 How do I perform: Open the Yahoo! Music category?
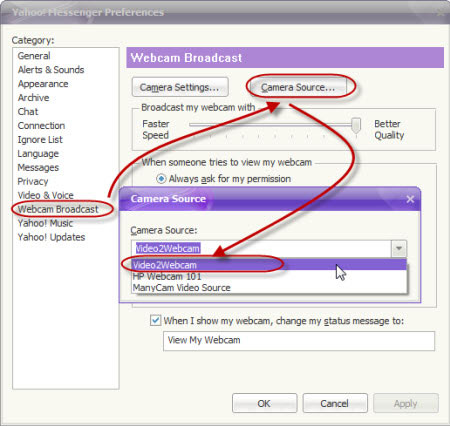tap(45, 223)
